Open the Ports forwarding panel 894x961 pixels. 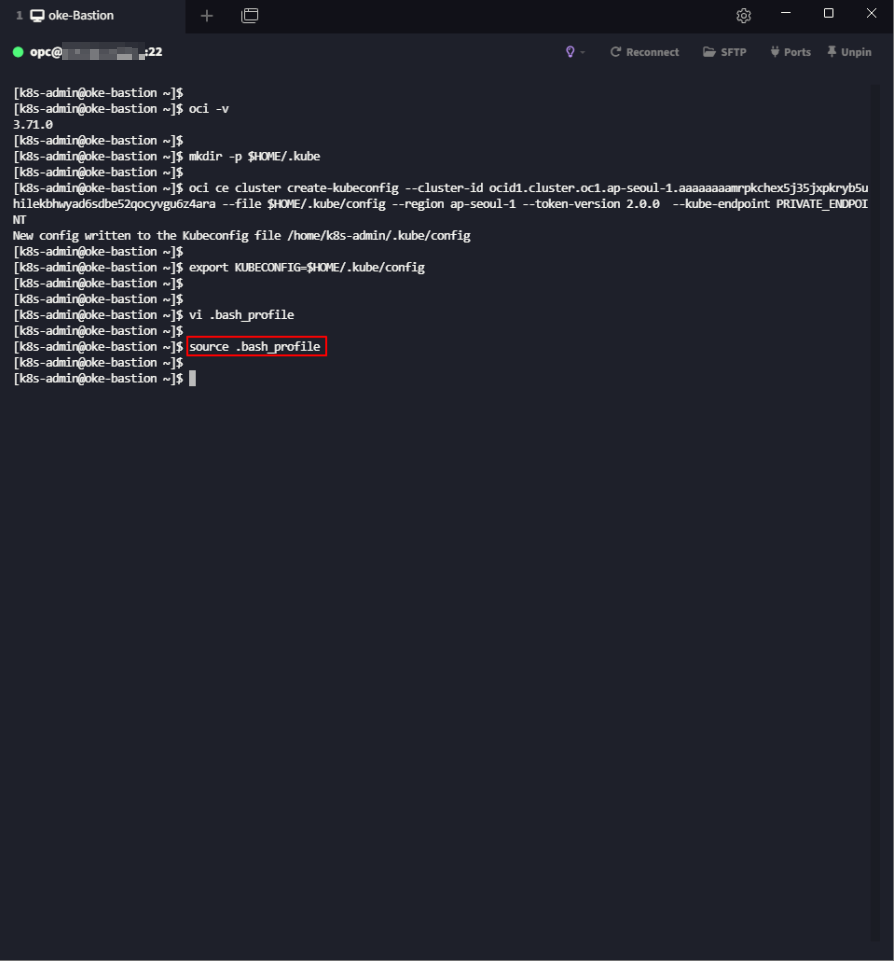[790, 52]
